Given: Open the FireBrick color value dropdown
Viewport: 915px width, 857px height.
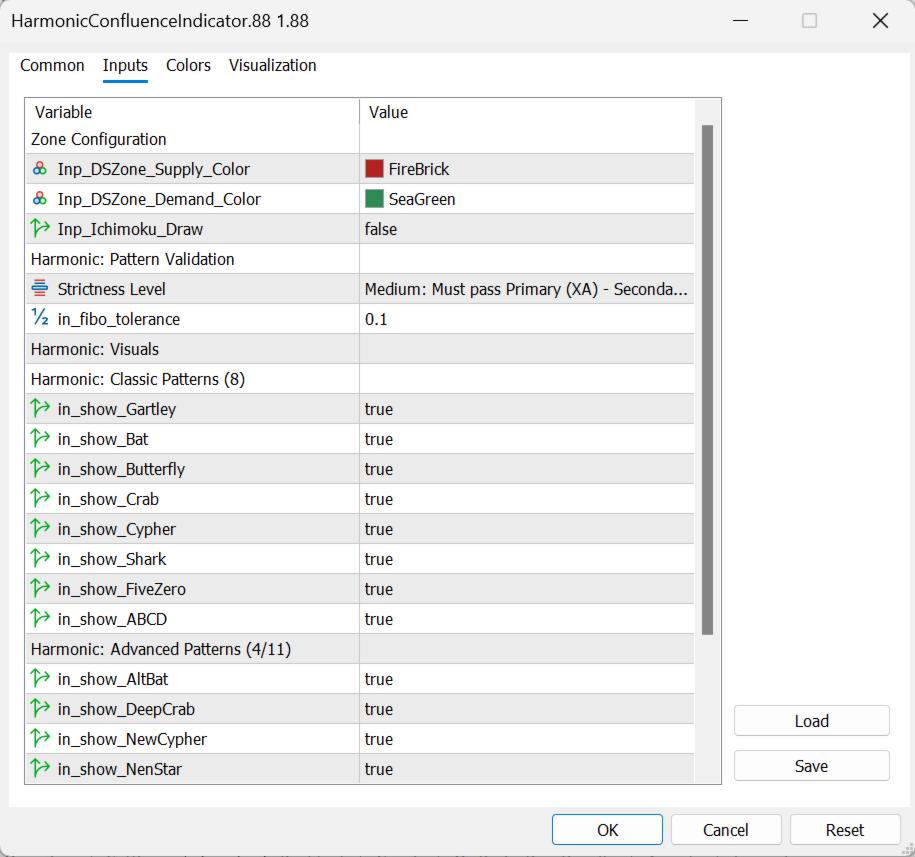Looking at the screenshot, I should pyautogui.click(x=526, y=169).
